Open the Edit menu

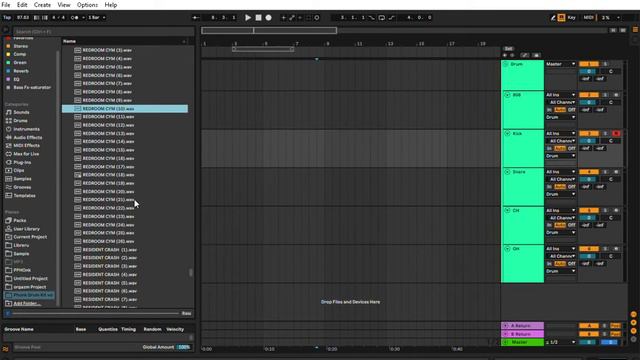click(22, 5)
